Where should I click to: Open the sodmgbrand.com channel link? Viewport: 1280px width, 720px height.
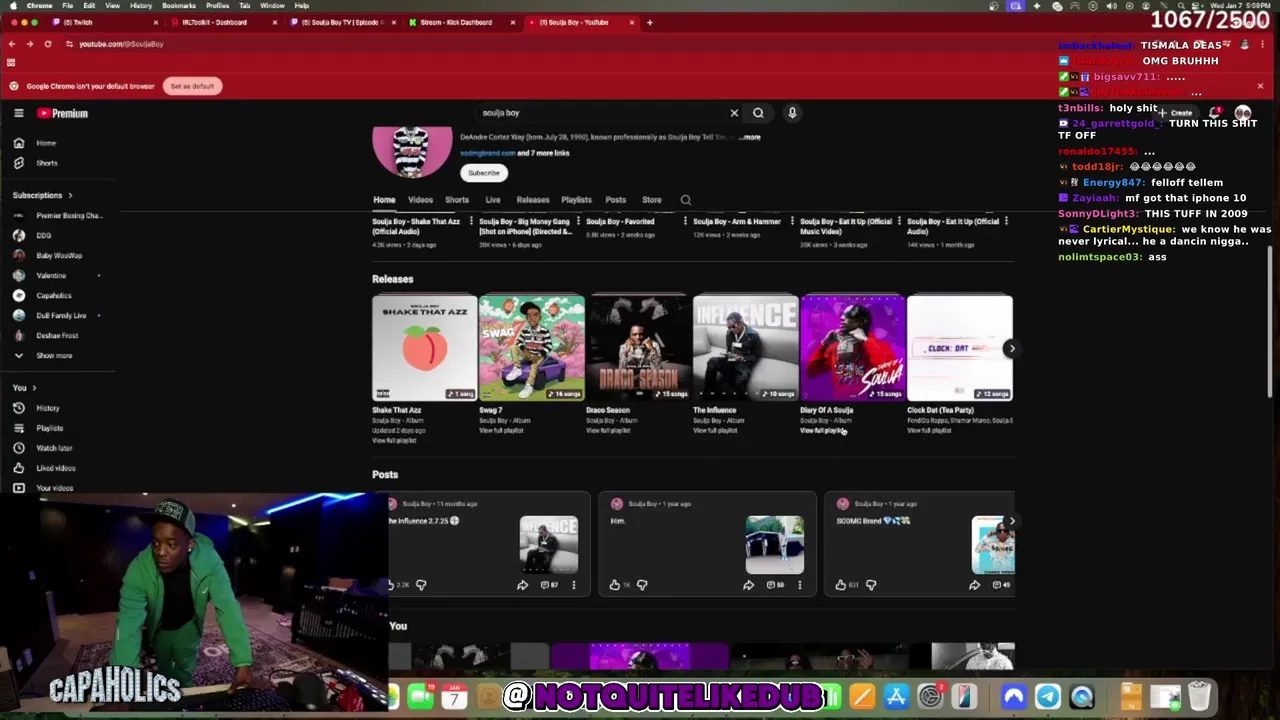pyautogui.click(x=487, y=153)
